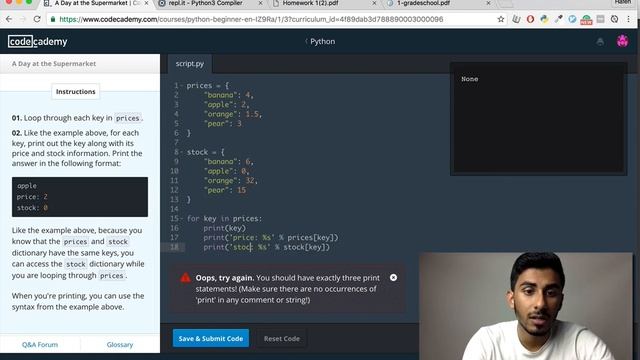This screenshot has width=640, height=360.
Task: Close the repl.it Python3 Compiler tab
Action: [261, 3]
